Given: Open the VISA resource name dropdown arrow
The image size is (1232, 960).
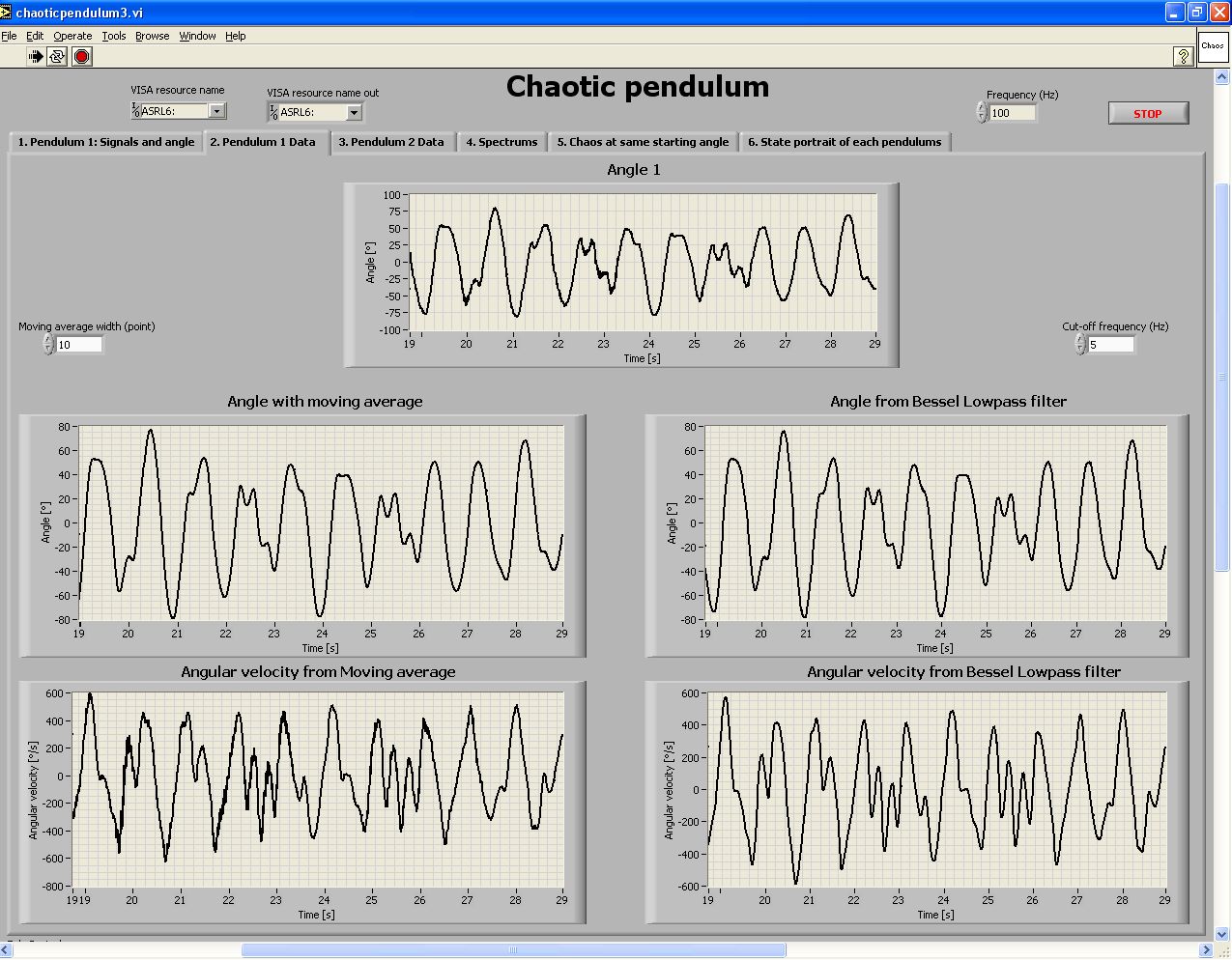Looking at the screenshot, I should tap(216, 111).
